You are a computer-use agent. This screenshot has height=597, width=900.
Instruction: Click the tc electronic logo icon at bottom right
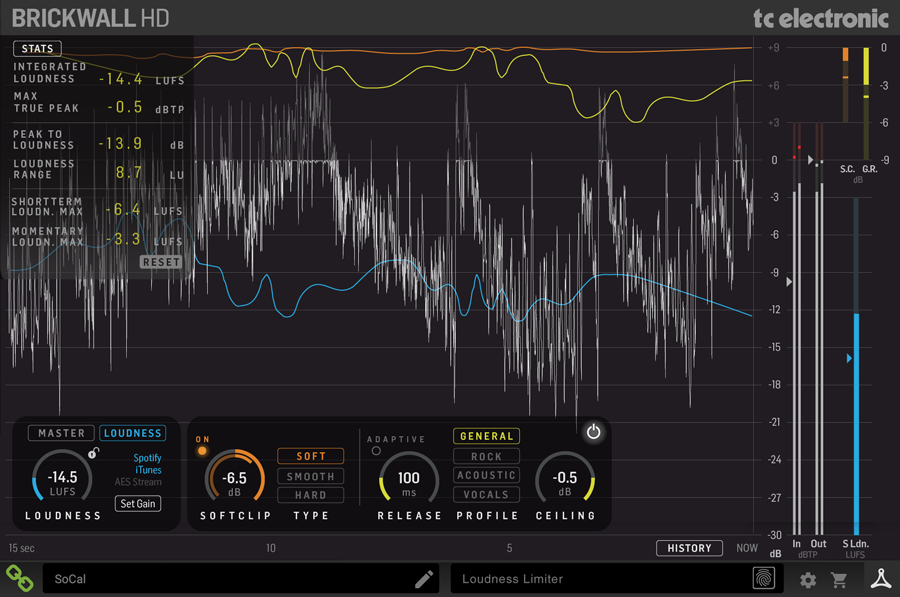click(x=879, y=578)
